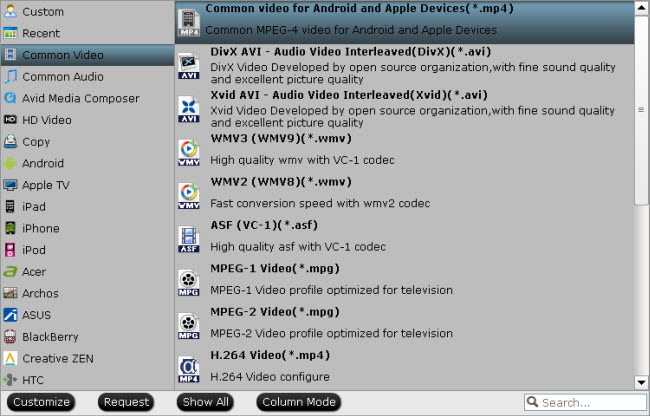Select "MPEG-2 Video(*.mpg)" format
The height and width of the screenshot is (416, 650).
[x=404, y=326]
